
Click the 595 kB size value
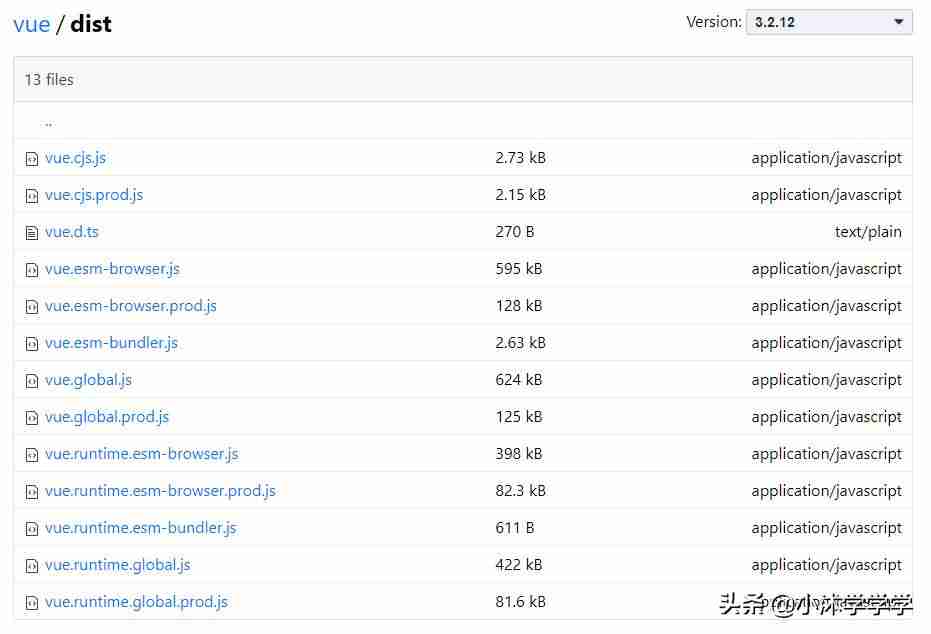click(519, 269)
